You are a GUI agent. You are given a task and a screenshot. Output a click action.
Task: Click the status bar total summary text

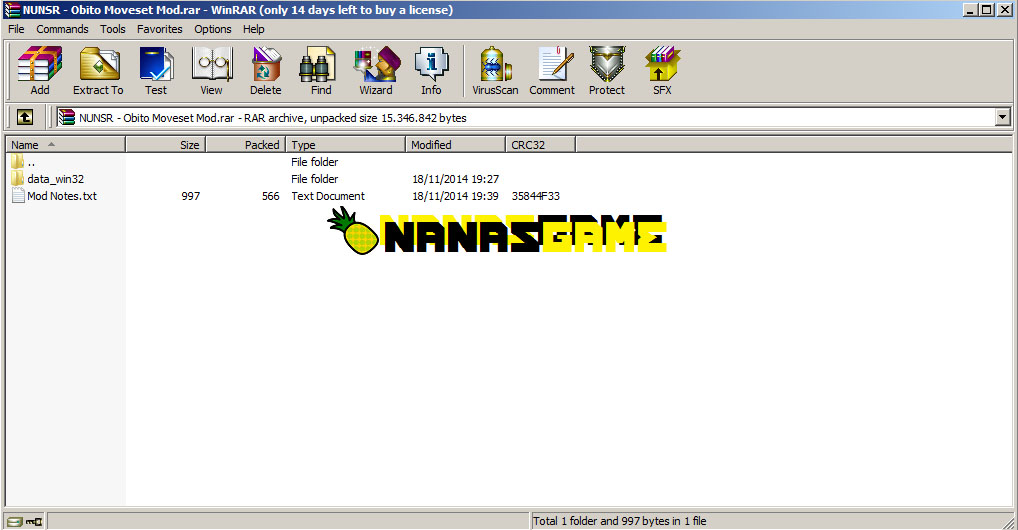[x=619, y=521]
